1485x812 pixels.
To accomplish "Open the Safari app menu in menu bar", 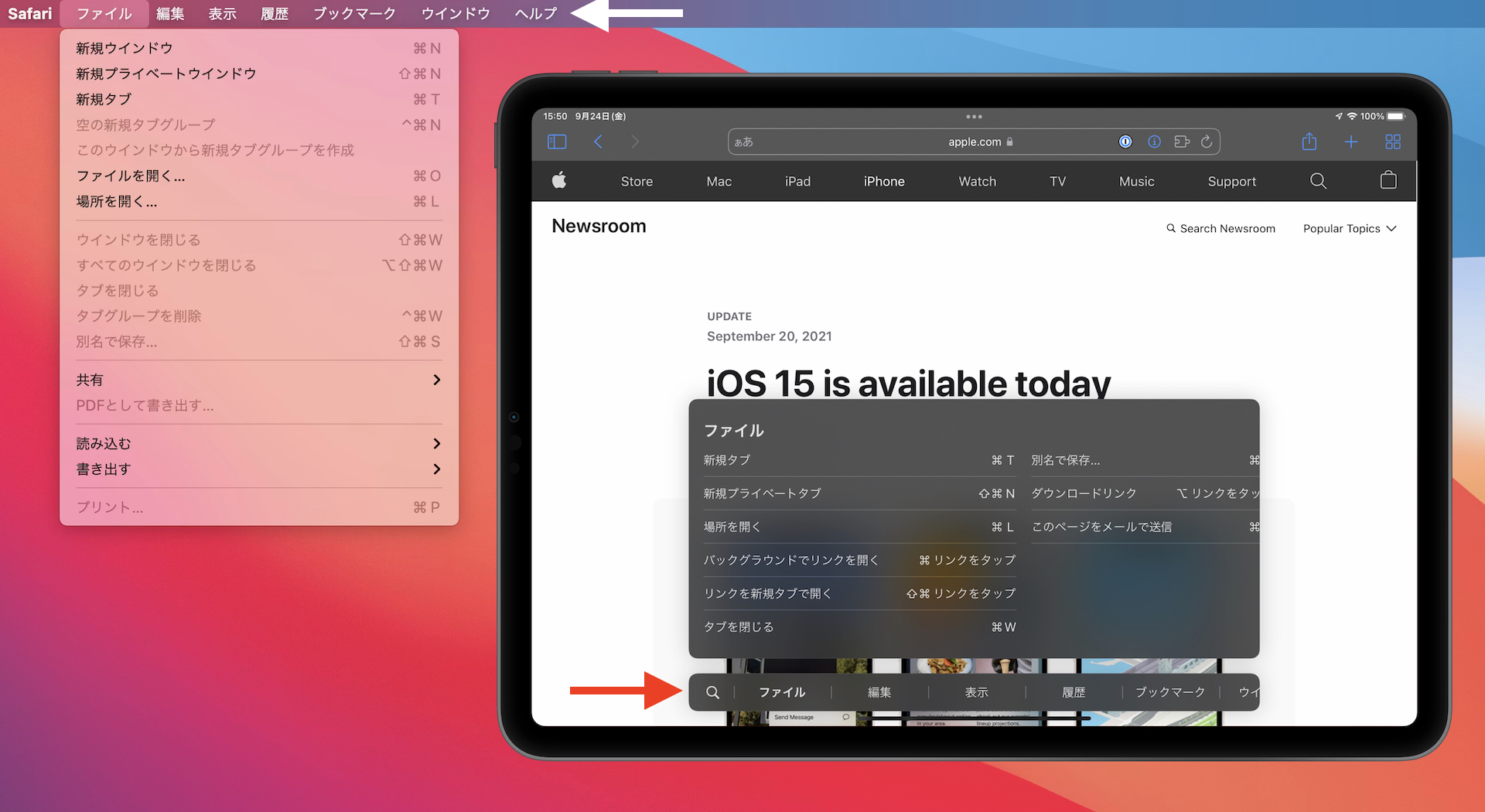I will [30, 13].
